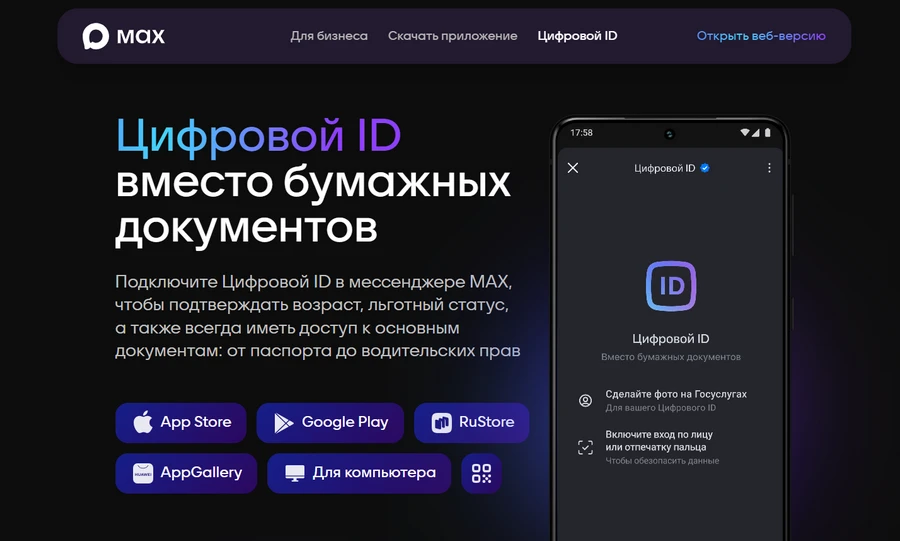Click the MAX logo in the header
The image size is (900, 541).
coord(124,36)
